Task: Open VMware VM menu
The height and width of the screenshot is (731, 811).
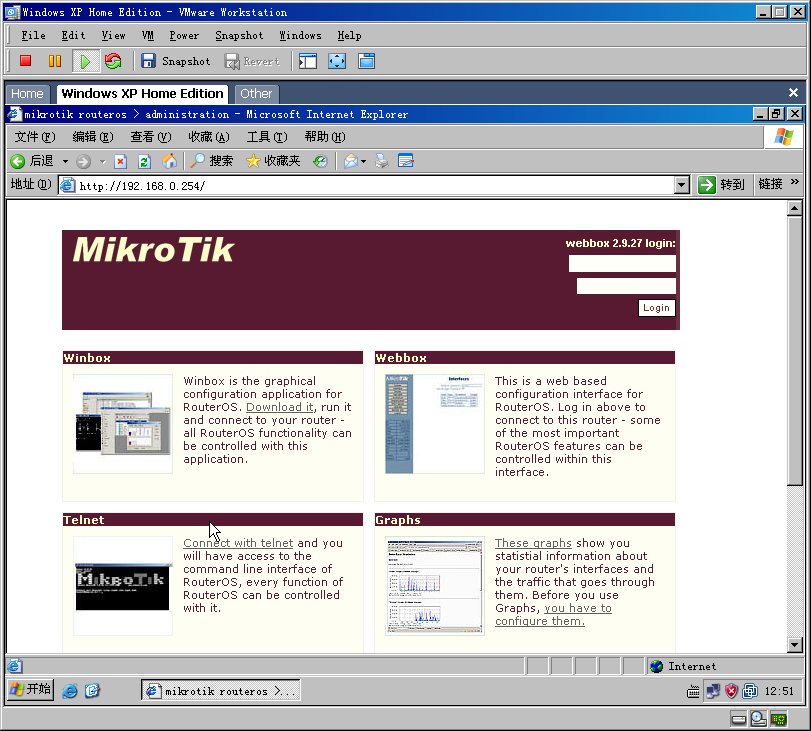Action: (x=148, y=35)
